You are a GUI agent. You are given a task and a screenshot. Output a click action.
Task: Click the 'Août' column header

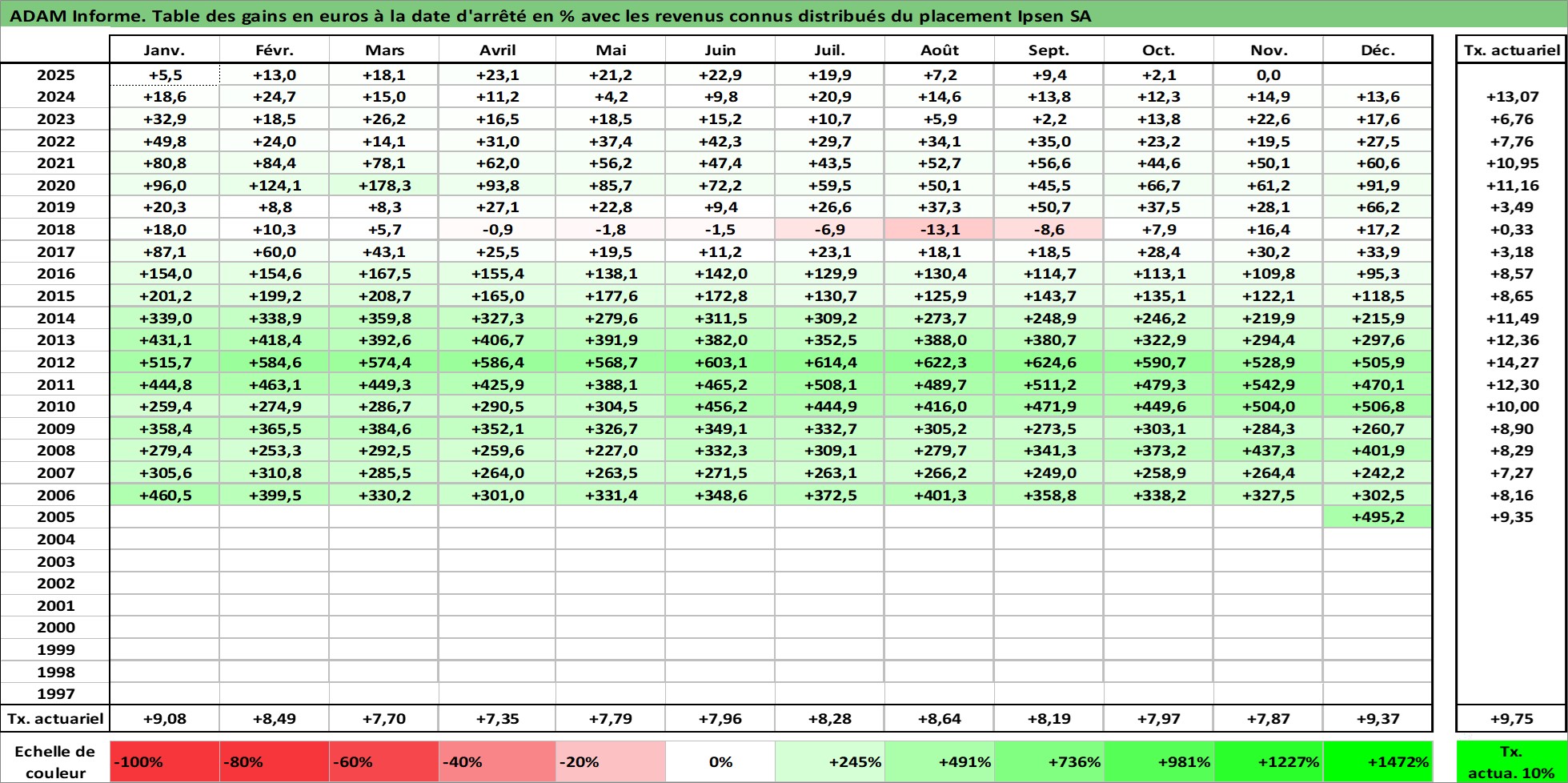tap(940, 50)
